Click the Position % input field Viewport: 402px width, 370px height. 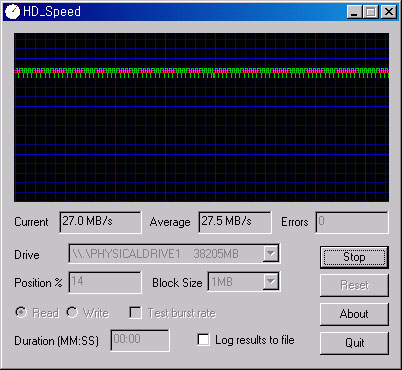point(105,282)
